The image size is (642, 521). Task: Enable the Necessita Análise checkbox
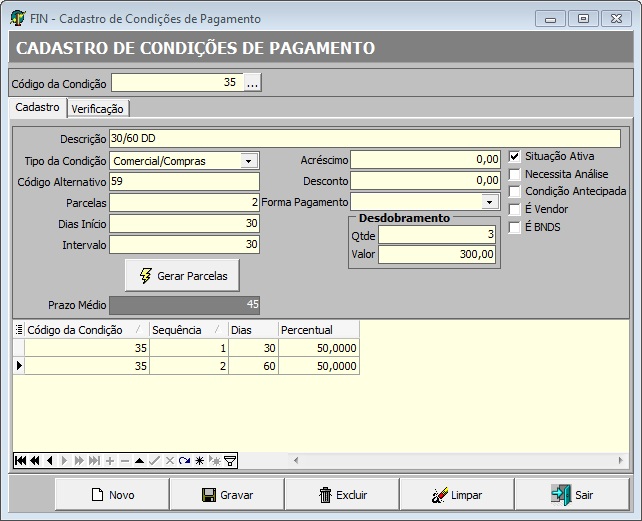tap(515, 174)
